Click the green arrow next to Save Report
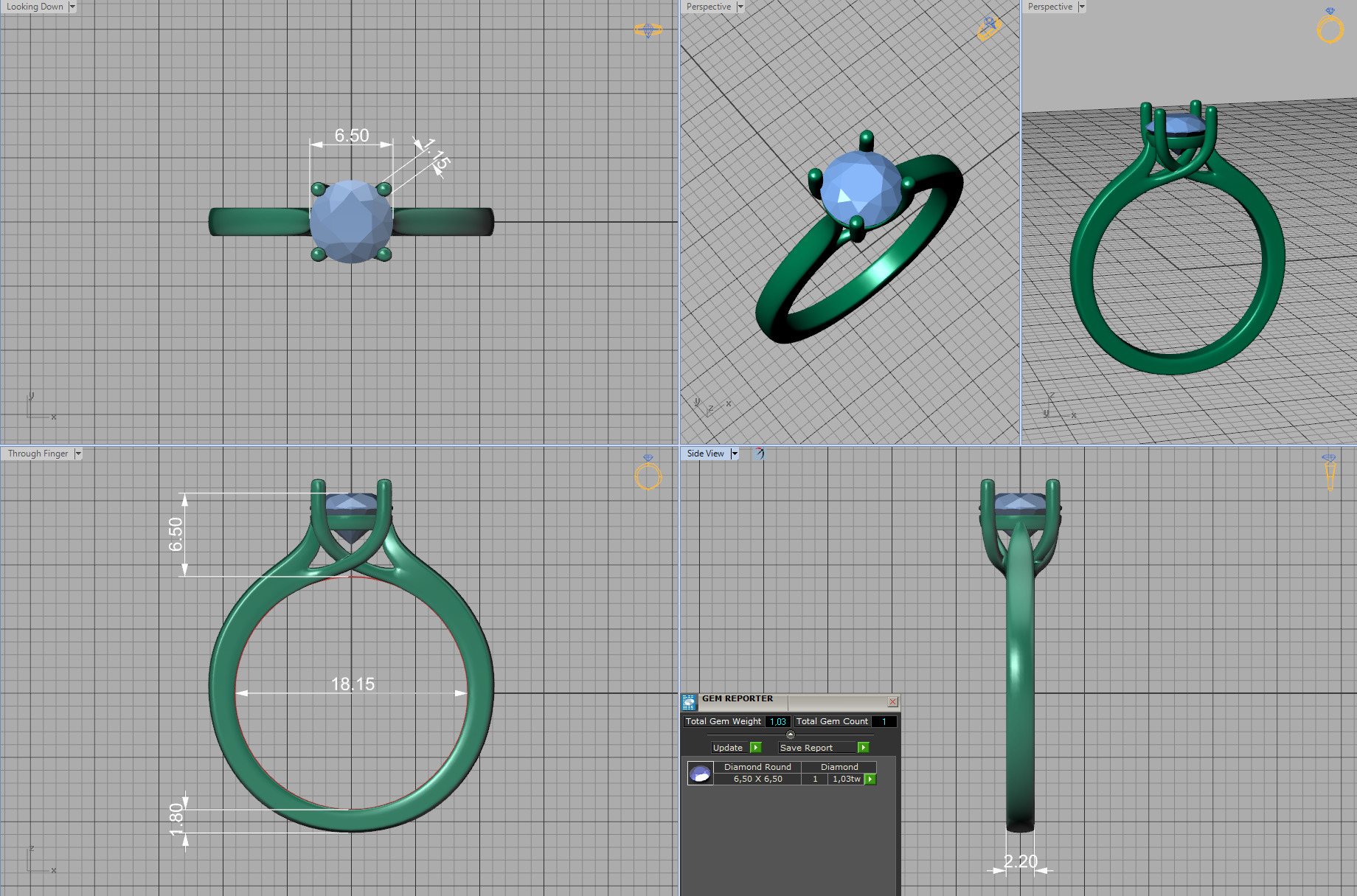 point(863,747)
